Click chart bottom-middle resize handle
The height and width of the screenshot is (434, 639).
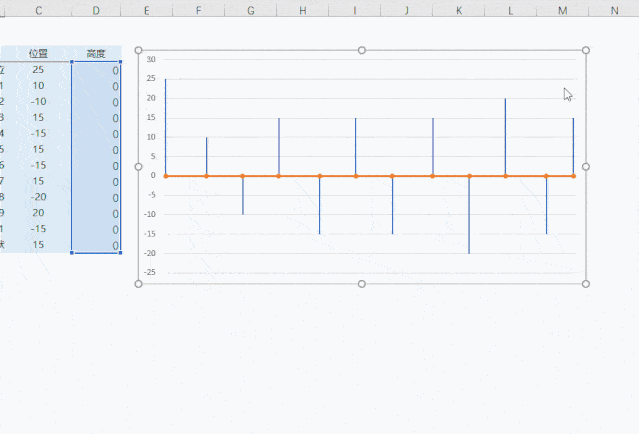click(362, 284)
